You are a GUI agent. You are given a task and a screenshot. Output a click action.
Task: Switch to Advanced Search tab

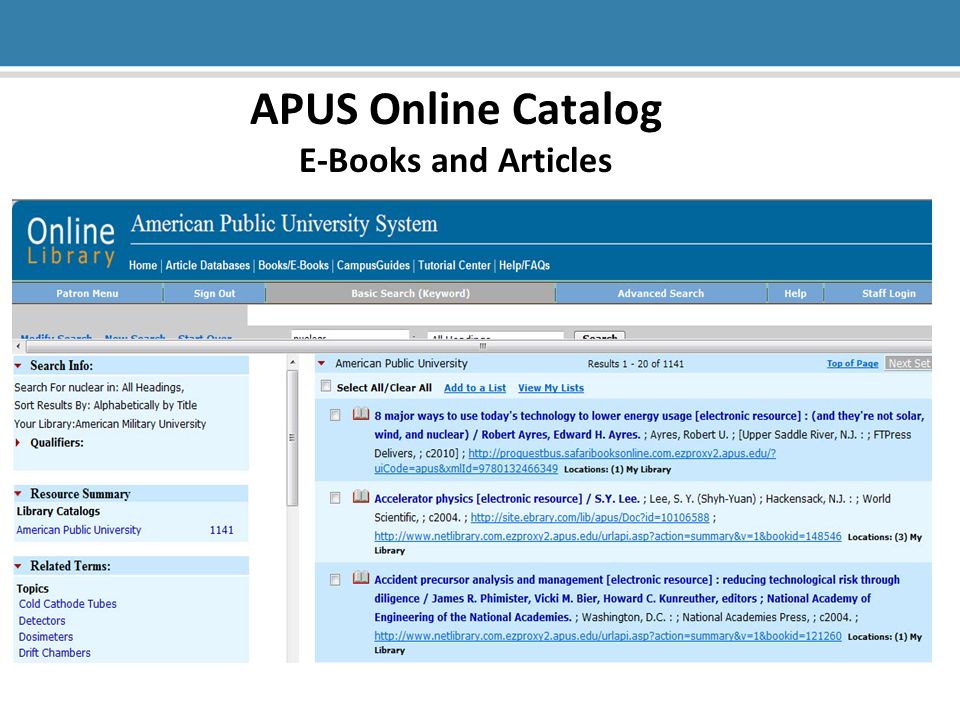[661, 293]
